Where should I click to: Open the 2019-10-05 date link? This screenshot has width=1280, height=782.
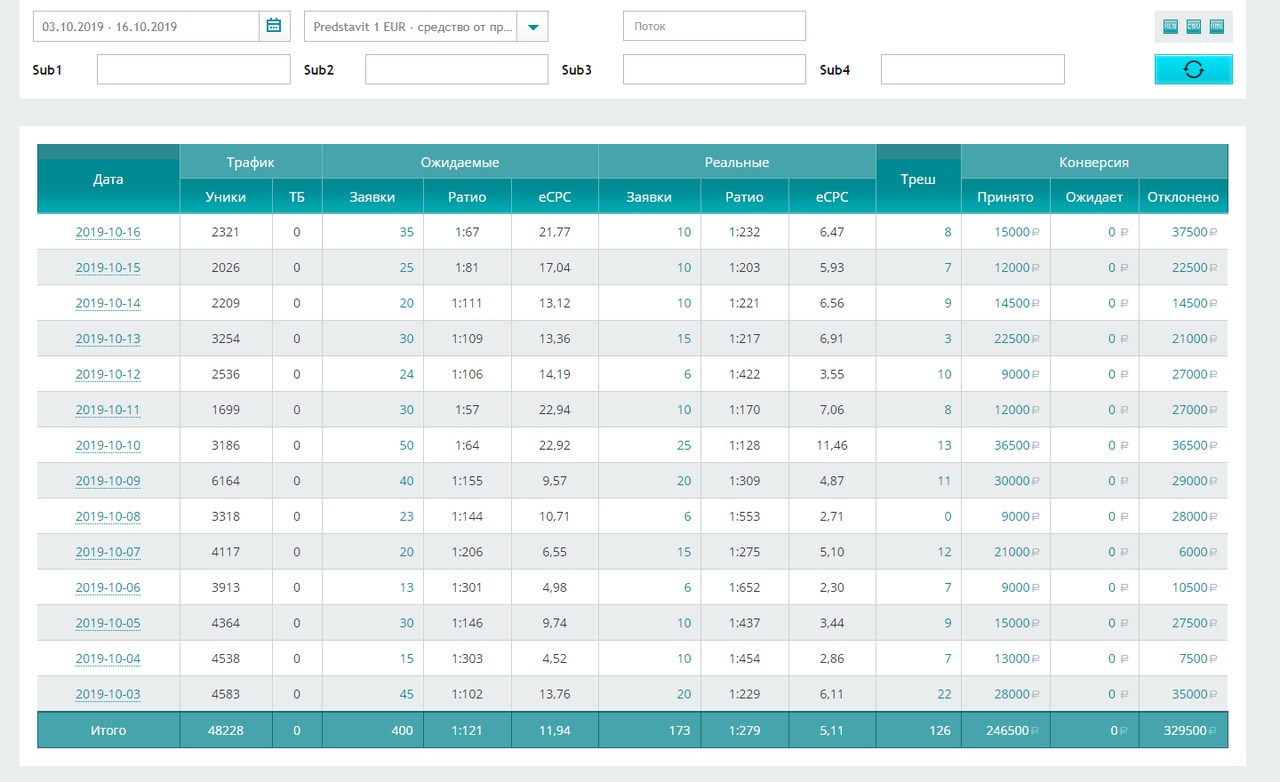point(108,623)
